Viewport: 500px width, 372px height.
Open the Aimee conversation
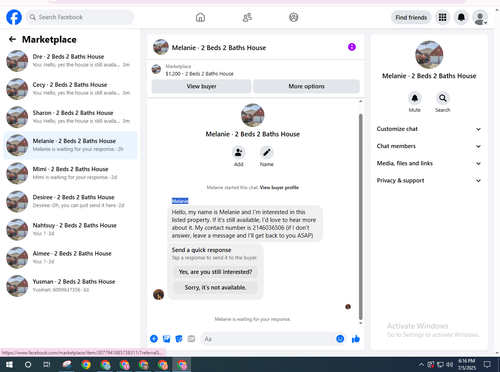pyautogui.click(x=70, y=257)
